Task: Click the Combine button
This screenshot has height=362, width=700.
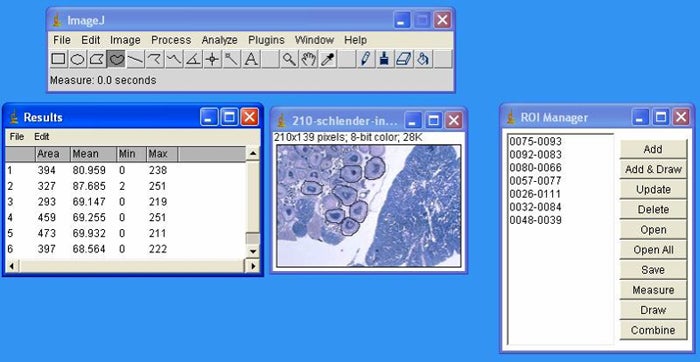Action: tap(653, 330)
